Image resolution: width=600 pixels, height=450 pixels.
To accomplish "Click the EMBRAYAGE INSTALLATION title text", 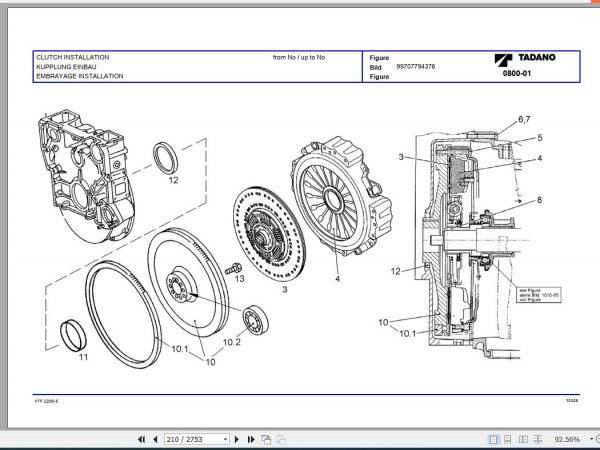I will point(80,76).
